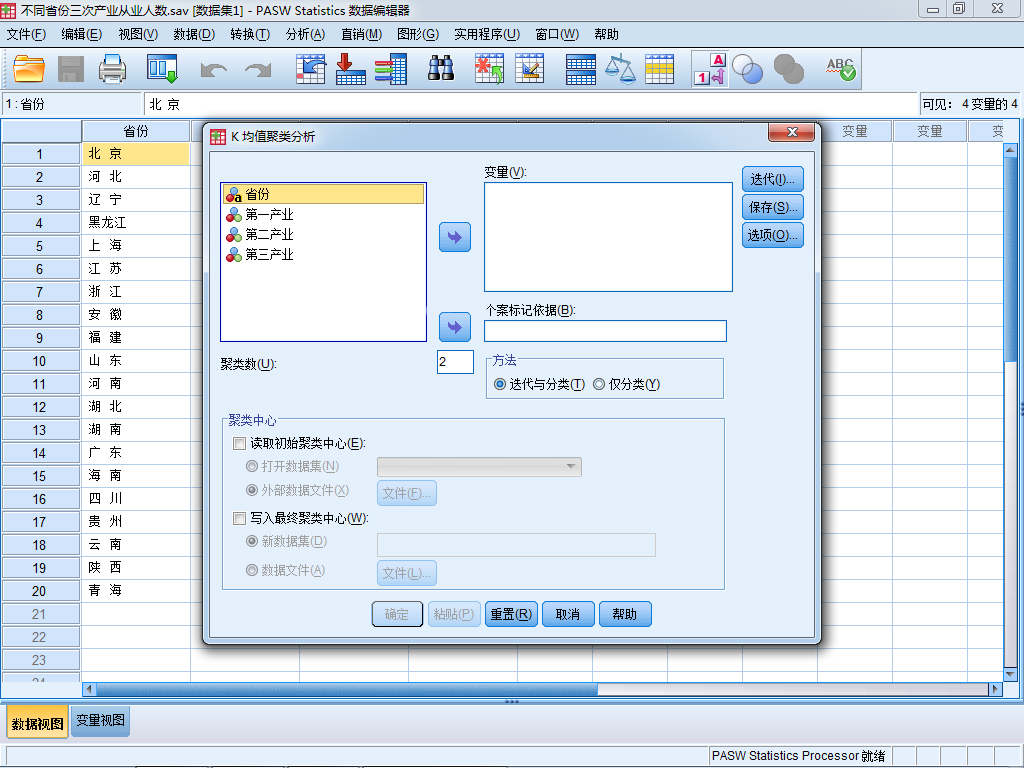This screenshot has height=768, width=1024.
Task: Click the Variables information icon
Action: tap(391, 69)
